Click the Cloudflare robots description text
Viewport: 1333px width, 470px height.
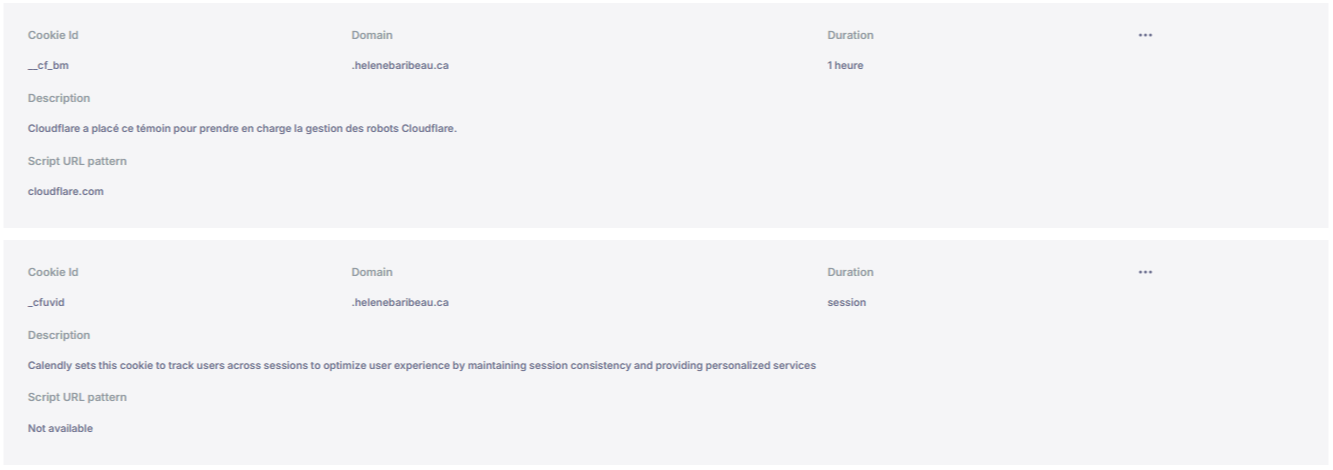pos(242,130)
